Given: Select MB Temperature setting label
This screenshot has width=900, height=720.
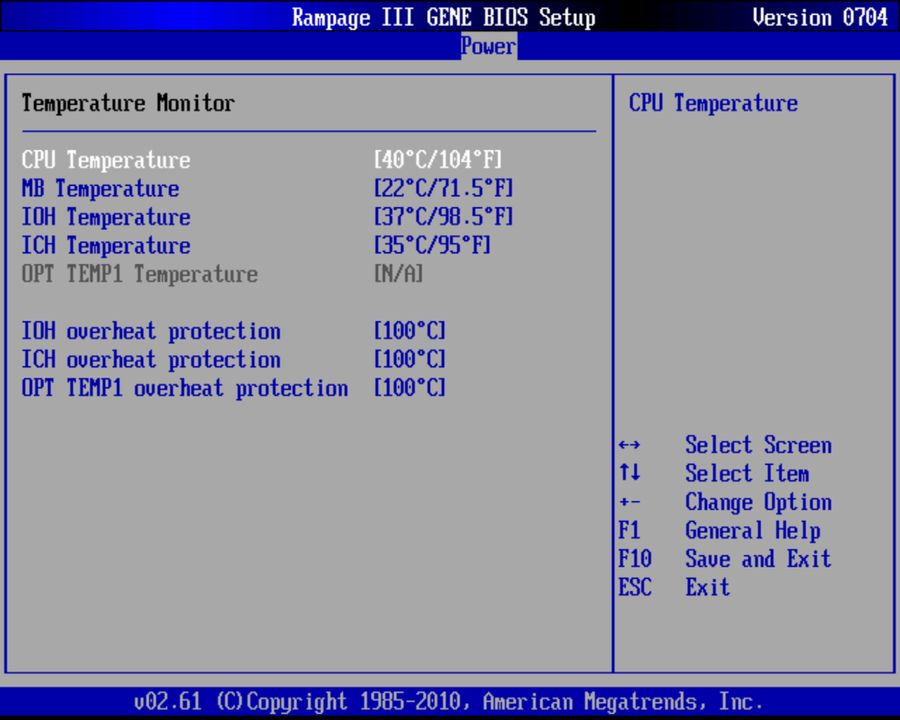Looking at the screenshot, I should [x=100, y=188].
